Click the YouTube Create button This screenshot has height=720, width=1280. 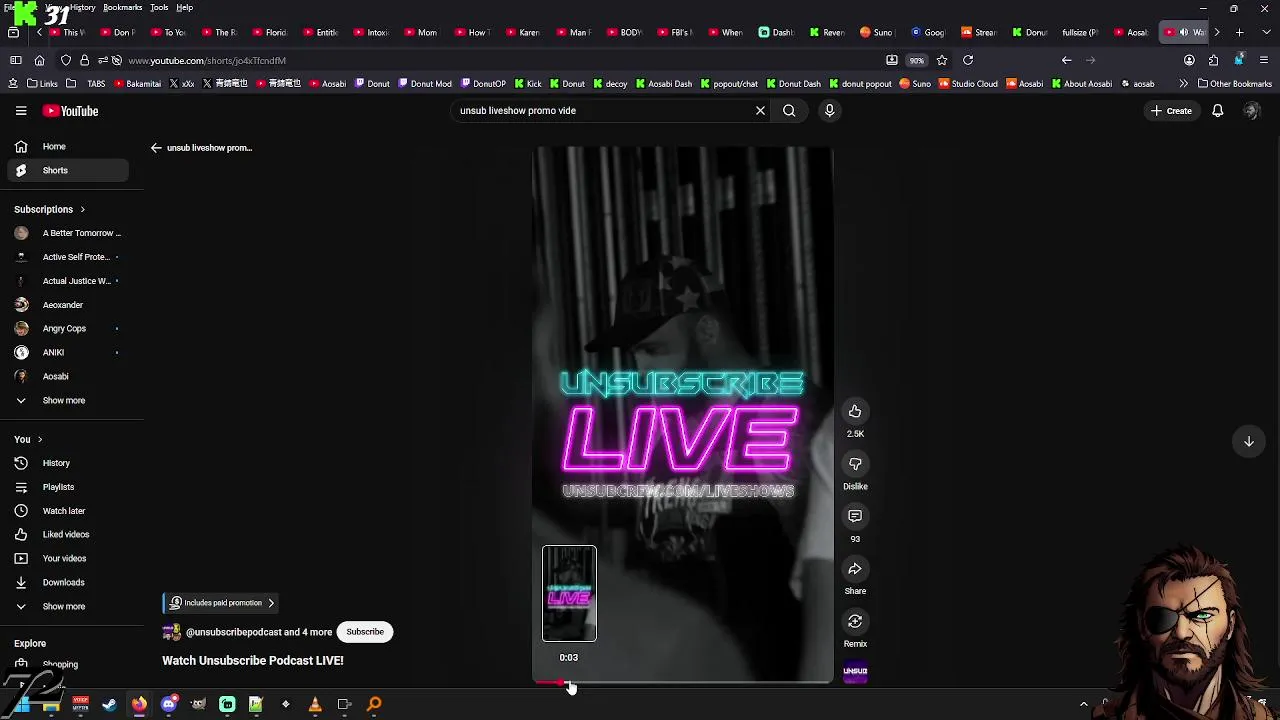tap(1171, 111)
